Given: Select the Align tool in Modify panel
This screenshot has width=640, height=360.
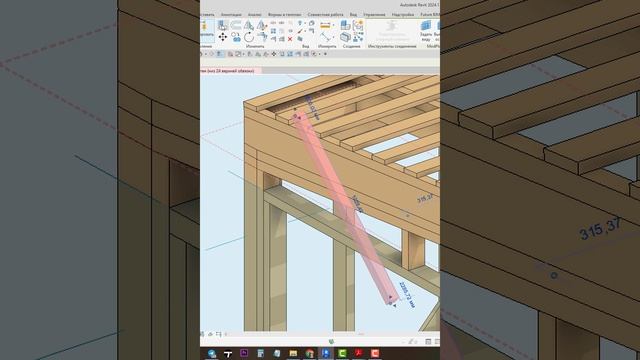Looking at the screenshot, I should (222, 25).
